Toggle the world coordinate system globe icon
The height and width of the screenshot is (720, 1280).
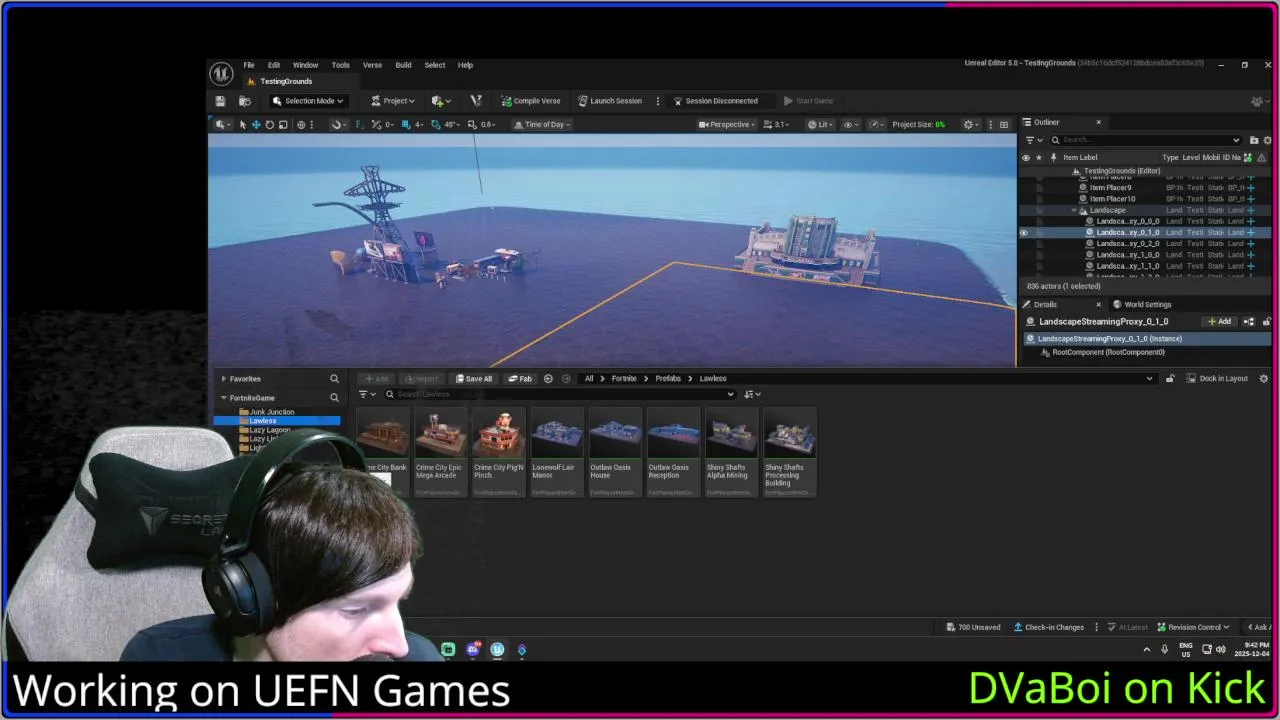pos(301,125)
